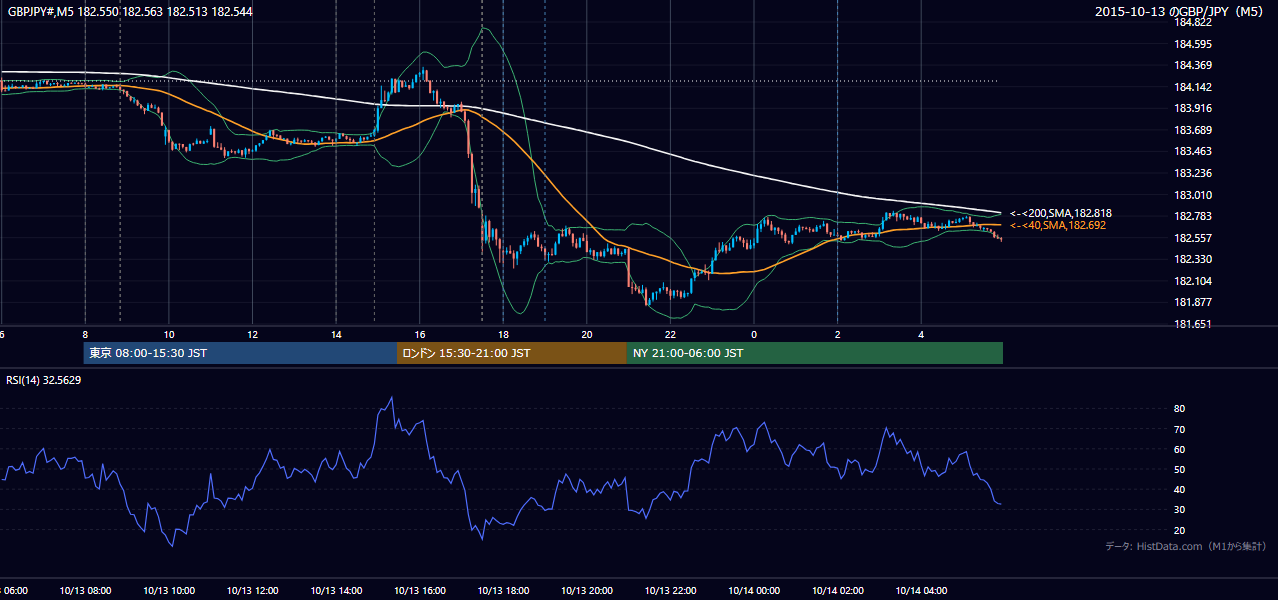
Task: Click the NY 21:00-06:00 JST session bar
Action: 815,353
